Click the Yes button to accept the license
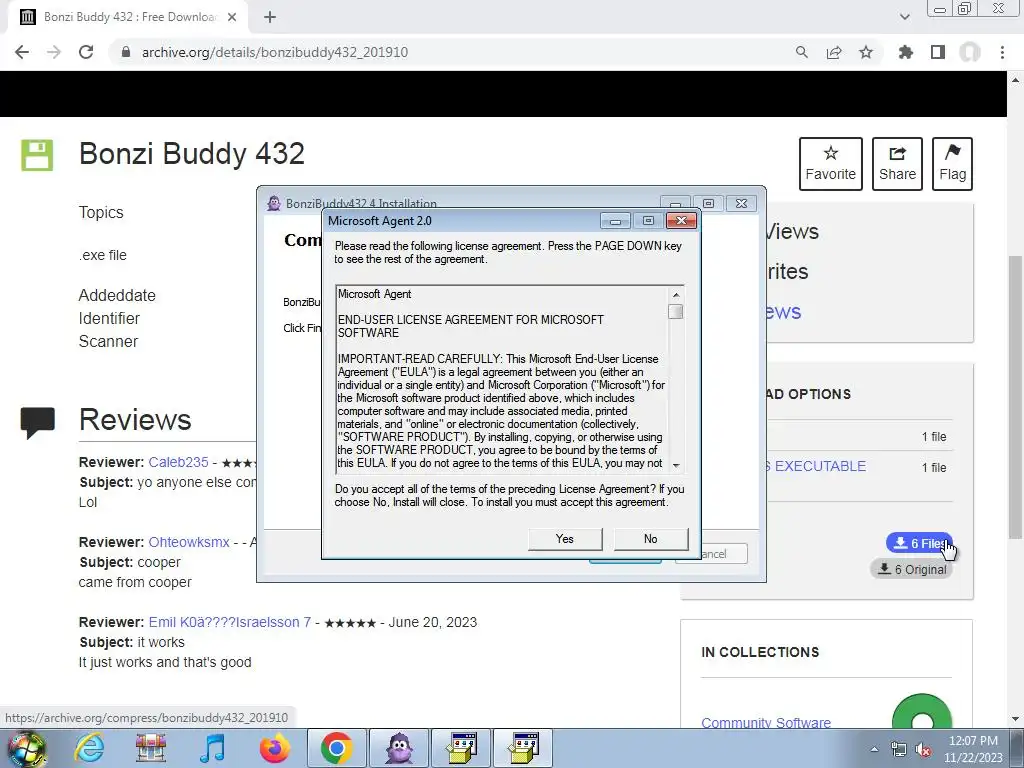Viewport: 1024px width, 768px height. pyautogui.click(x=565, y=539)
